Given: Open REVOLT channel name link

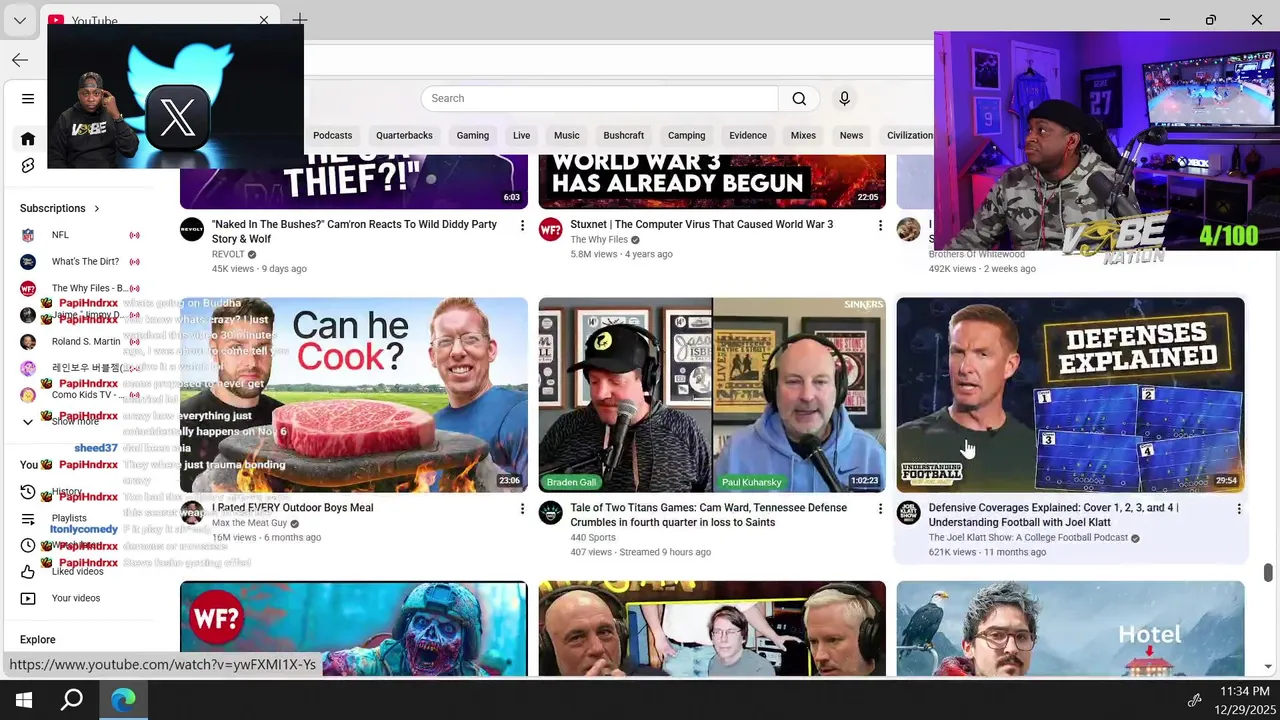Looking at the screenshot, I should [x=228, y=255].
